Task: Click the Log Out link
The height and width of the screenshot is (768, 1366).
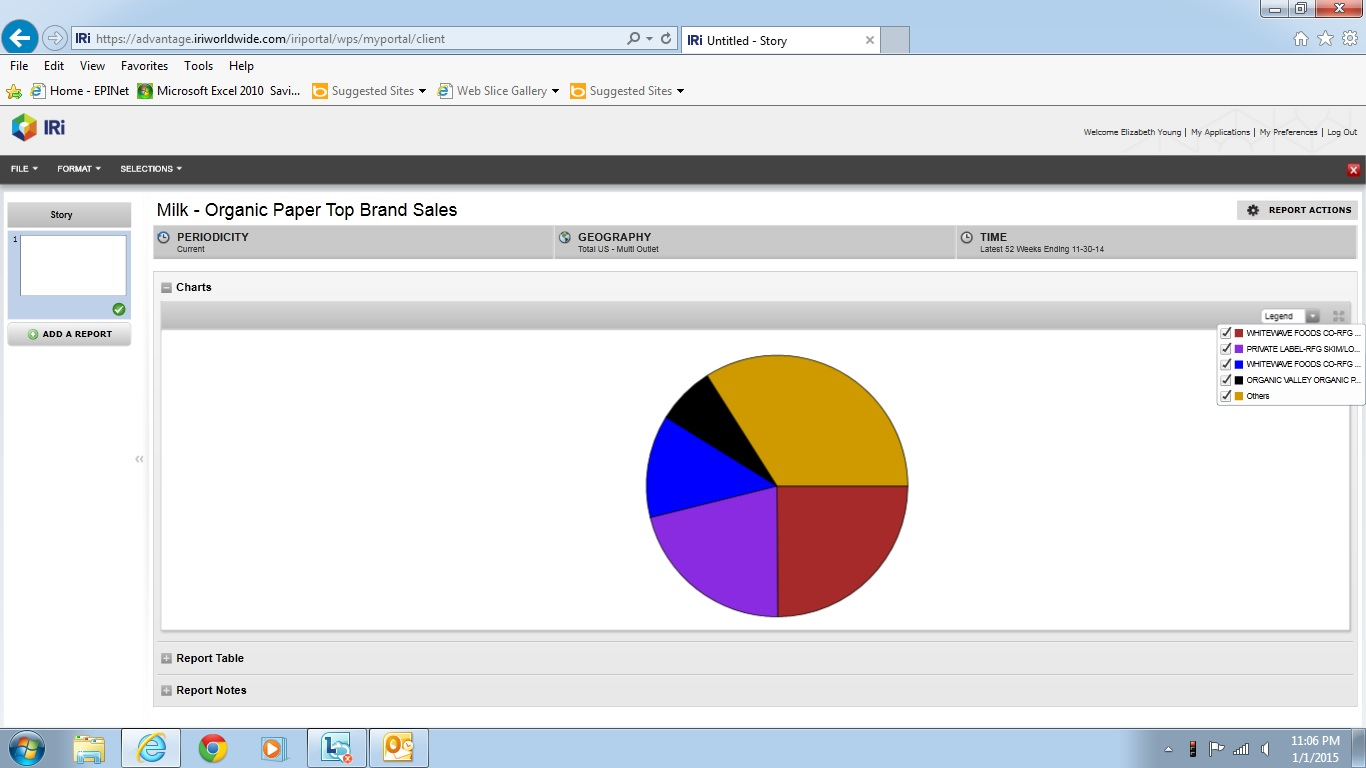Action: tap(1342, 132)
